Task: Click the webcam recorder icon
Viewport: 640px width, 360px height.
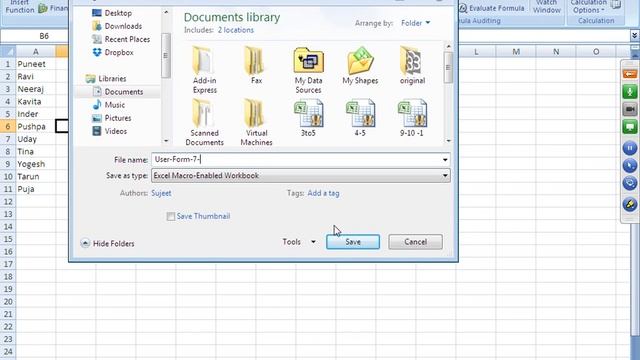Action: coord(630,109)
